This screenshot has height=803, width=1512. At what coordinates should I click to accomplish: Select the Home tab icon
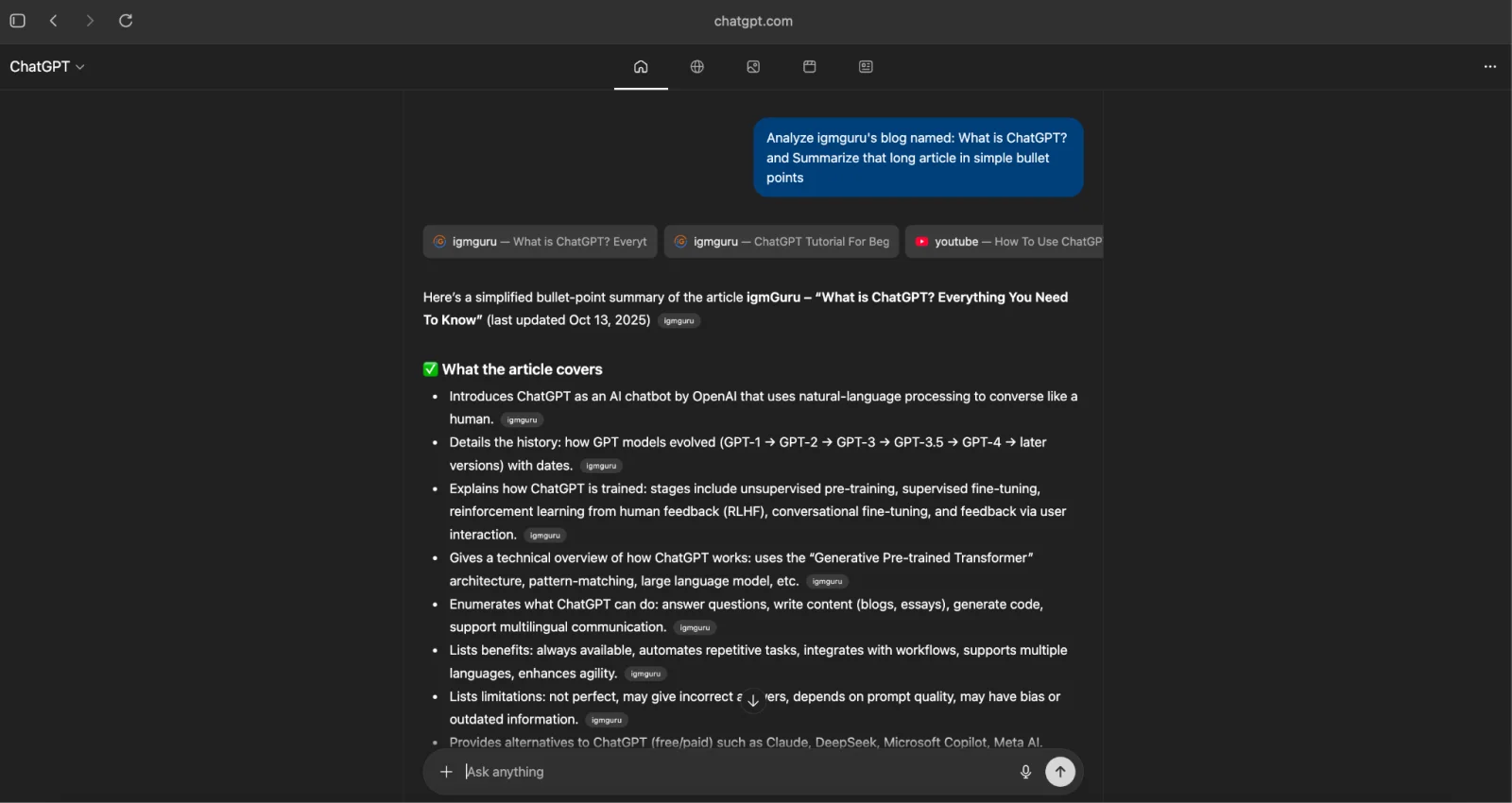tap(641, 66)
